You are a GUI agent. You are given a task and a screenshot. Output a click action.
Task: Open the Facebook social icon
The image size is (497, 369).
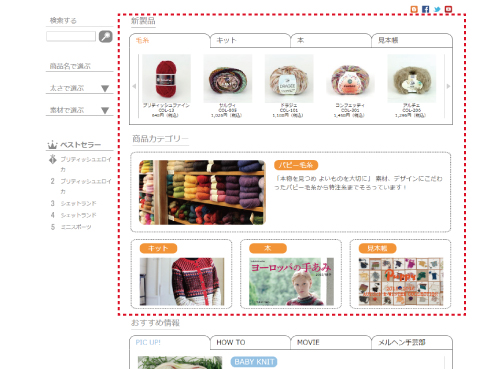[425, 9]
